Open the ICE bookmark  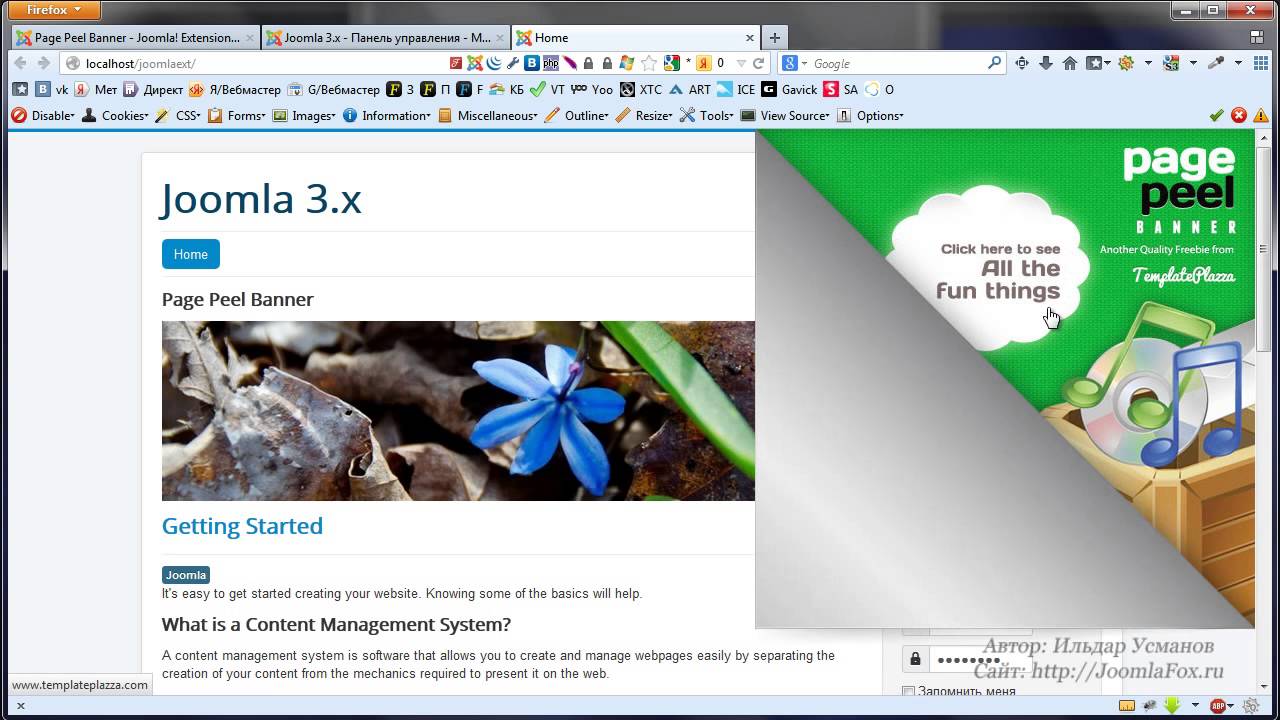coord(736,89)
